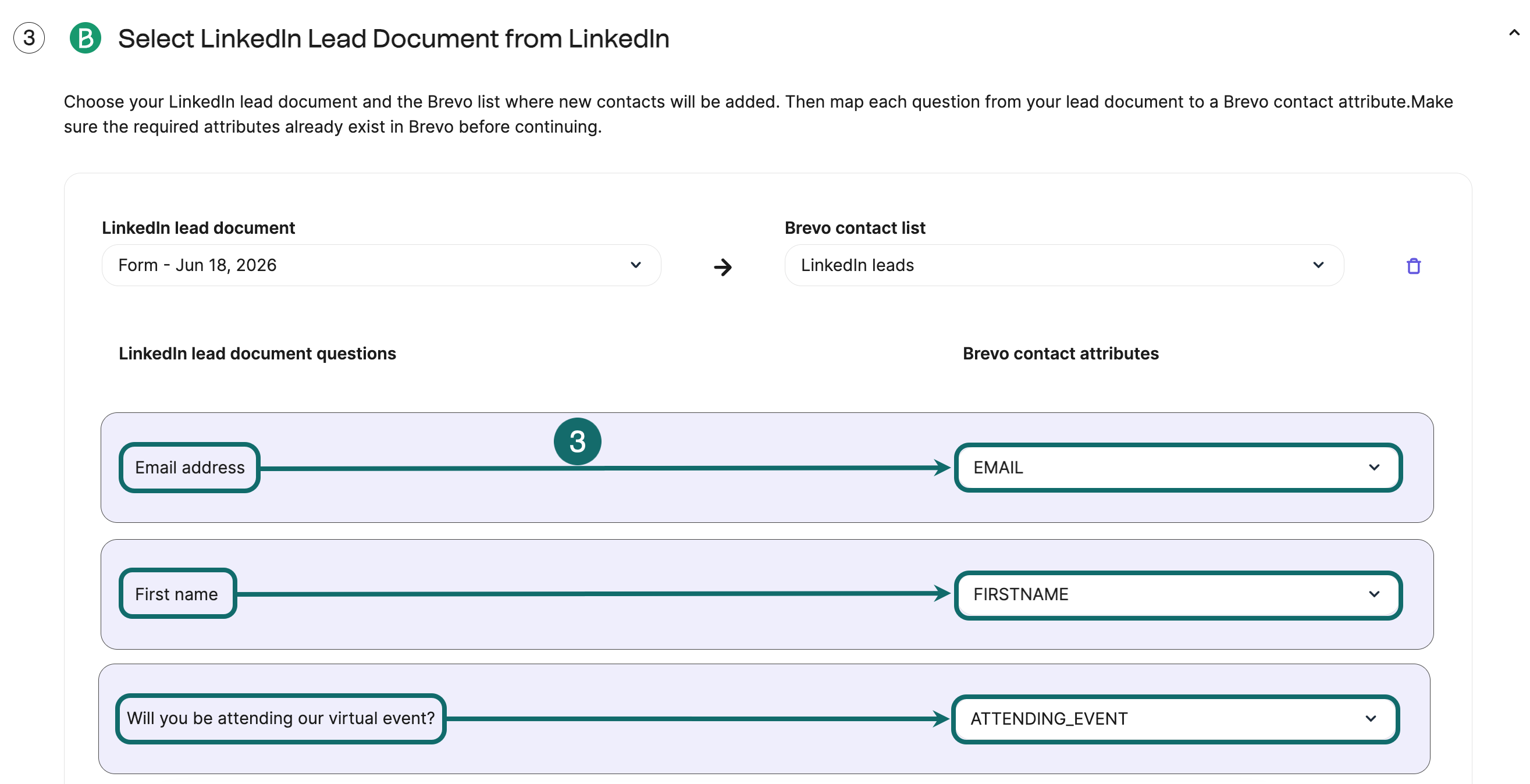This screenshot has width=1530, height=784.
Task: Click the right arrow between document and list
Action: coord(722,267)
